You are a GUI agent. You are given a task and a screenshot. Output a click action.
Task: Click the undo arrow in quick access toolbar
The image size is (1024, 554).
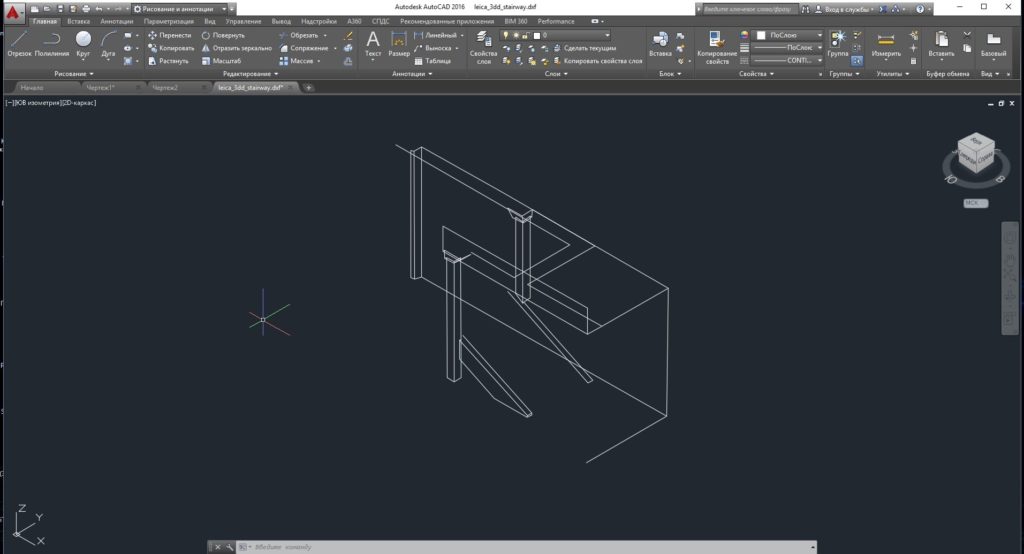(99, 9)
